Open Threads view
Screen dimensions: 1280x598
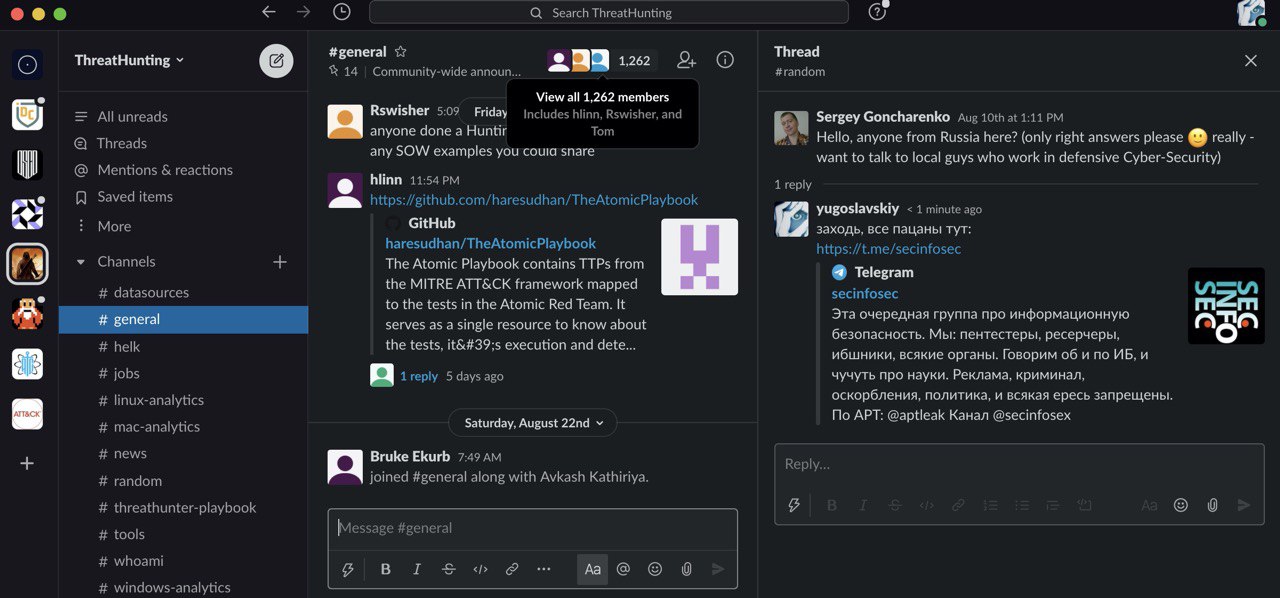(x=121, y=143)
